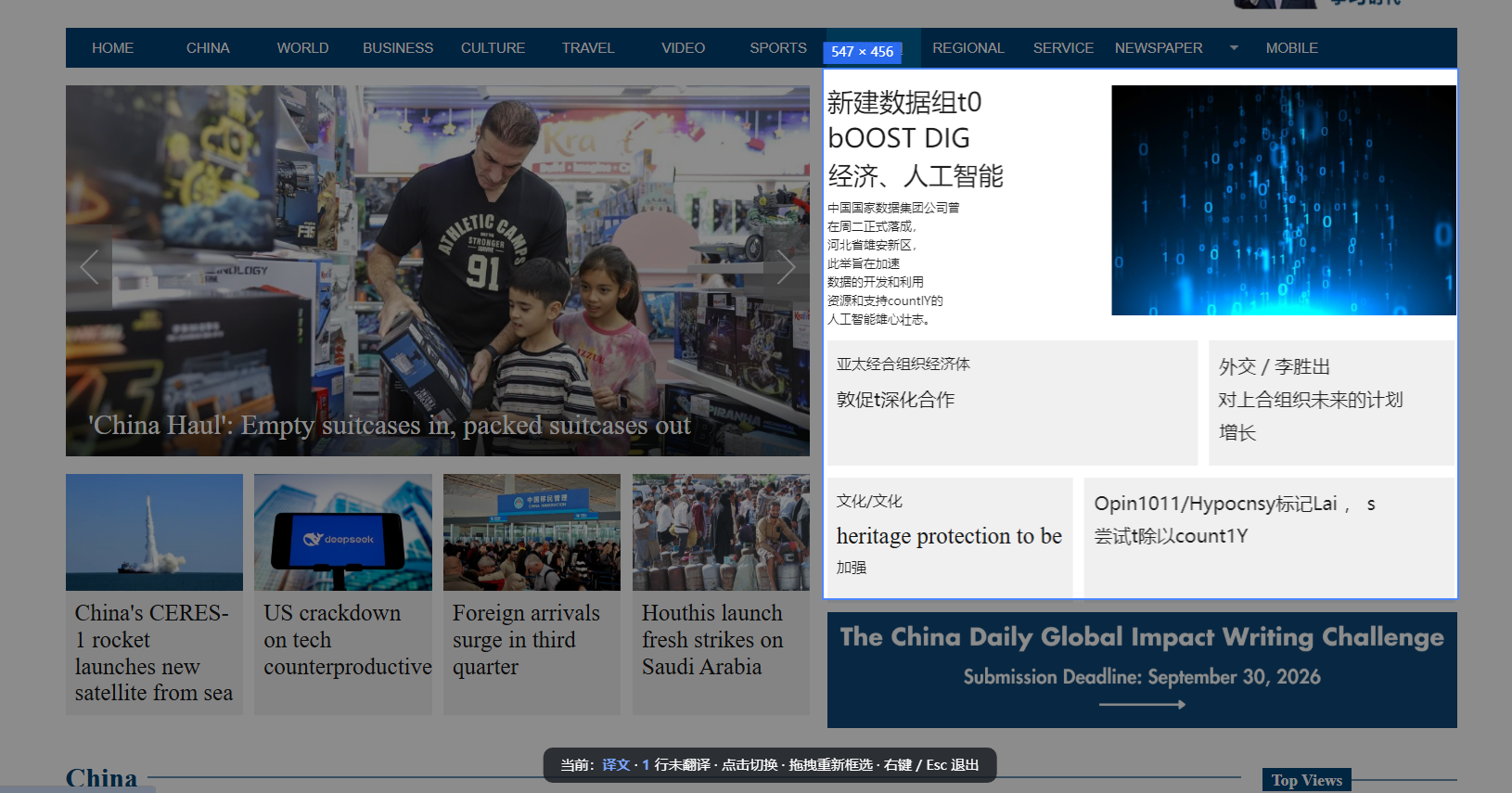Go to the SPORTS section
The height and width of the screenshot is (793, 1512).
(778, 48)
